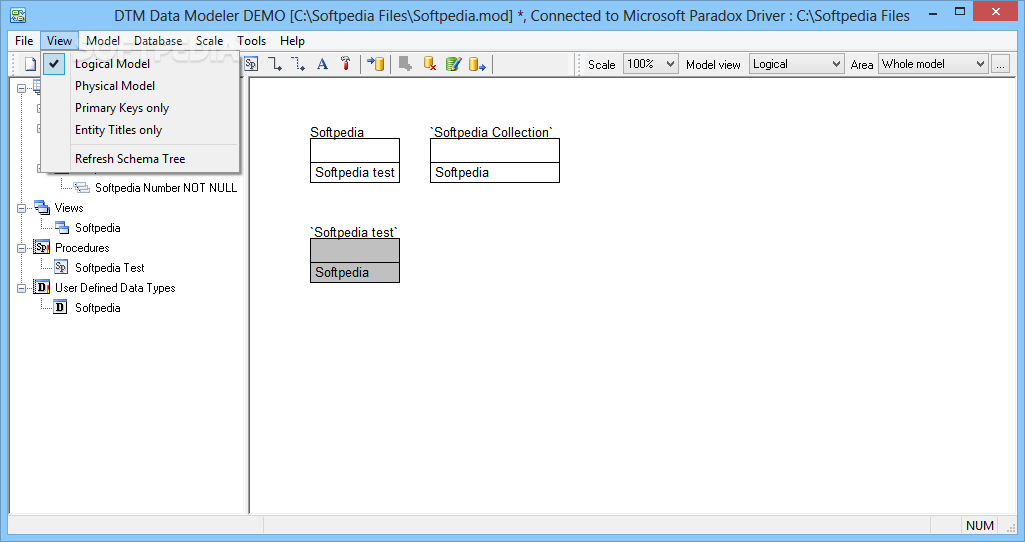Collapse the Procedures tree node
This screenshot has width=1025, height=542.
click(22, 248)
